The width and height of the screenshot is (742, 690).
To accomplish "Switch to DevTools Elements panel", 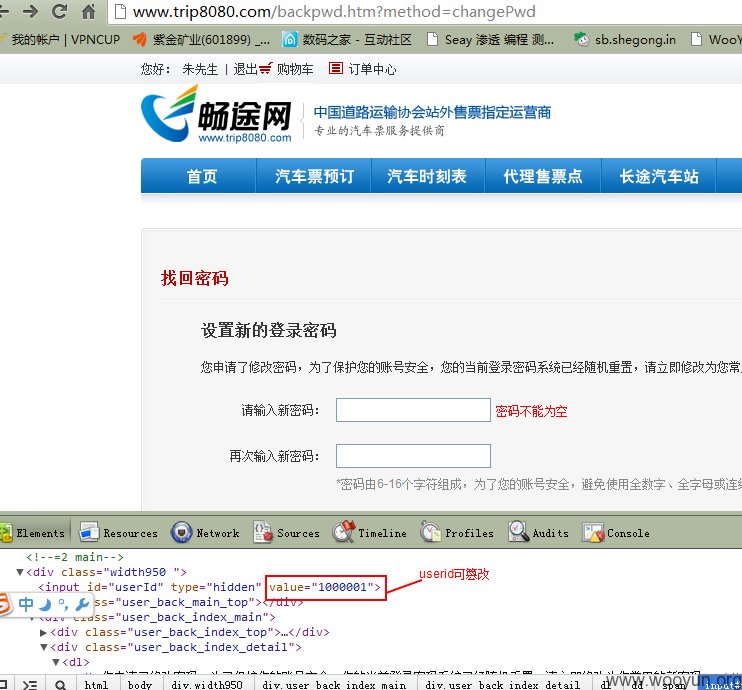I will [33, 533].
